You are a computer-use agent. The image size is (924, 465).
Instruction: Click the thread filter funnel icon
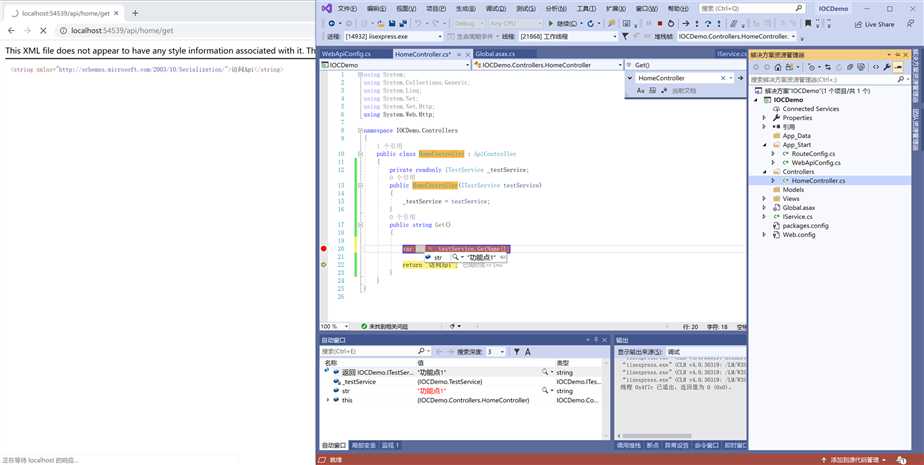coord(625,37)
